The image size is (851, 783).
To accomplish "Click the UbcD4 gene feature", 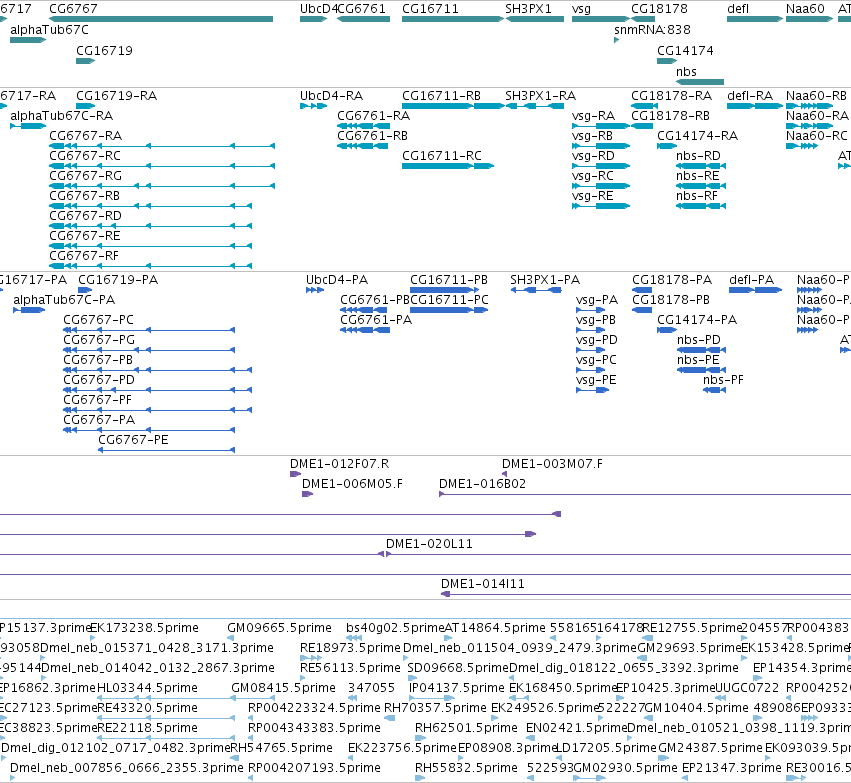I will pos(314,19).
